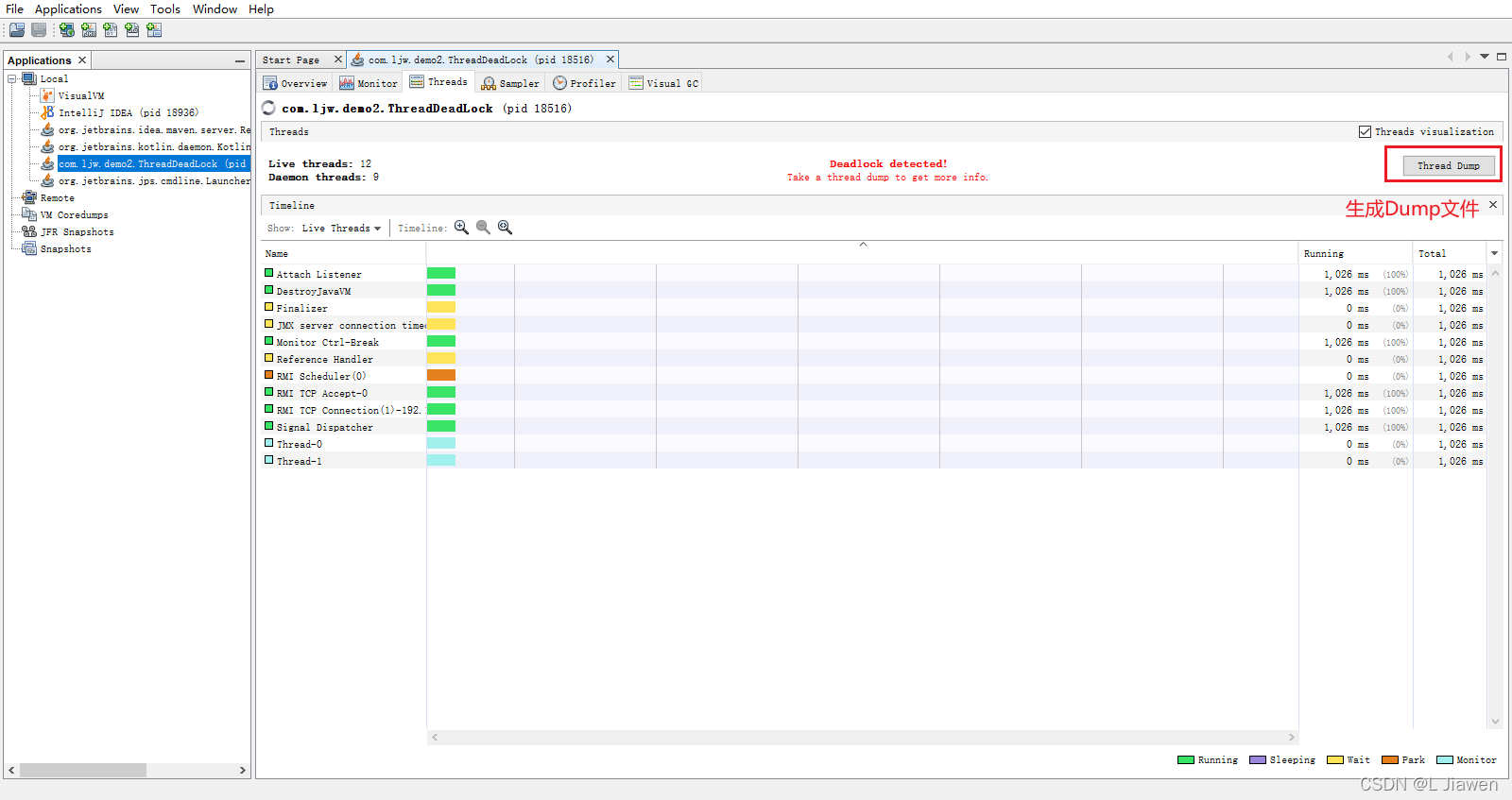Select the Thread-1 row
Image resolution: width=1512 pixels, height=800 pixels.
[x=873, y=461]
